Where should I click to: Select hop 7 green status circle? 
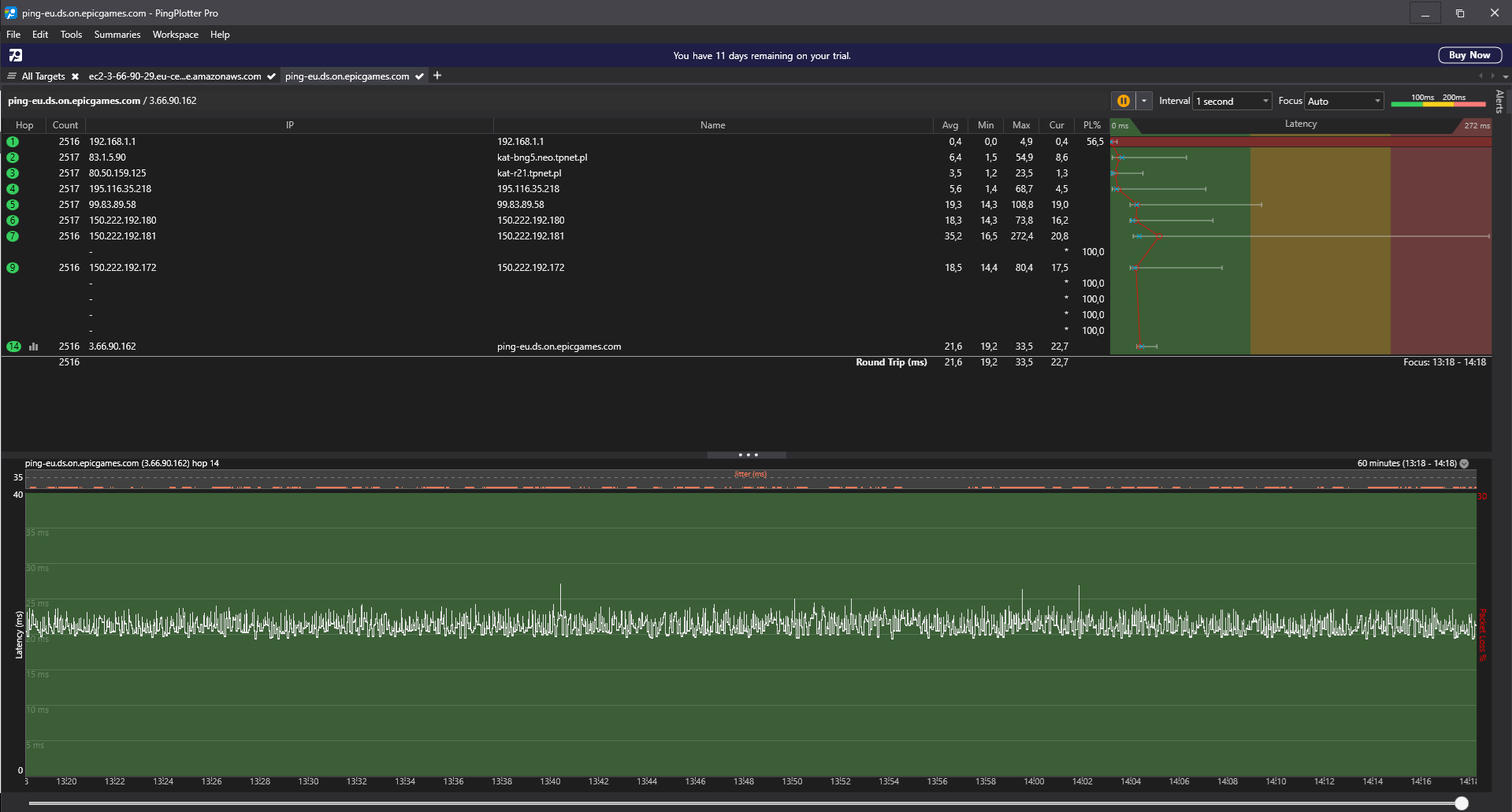click(13, 236)
